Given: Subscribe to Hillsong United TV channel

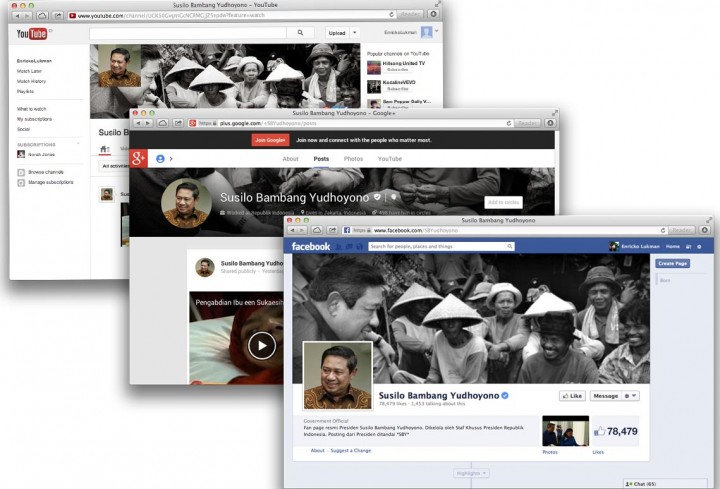Looking at the screenshot, I should 398,70.
